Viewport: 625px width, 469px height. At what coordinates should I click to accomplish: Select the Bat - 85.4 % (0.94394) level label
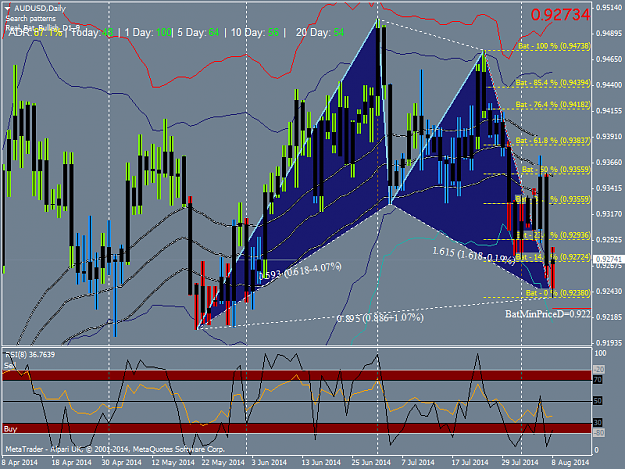tap(553, 83)
